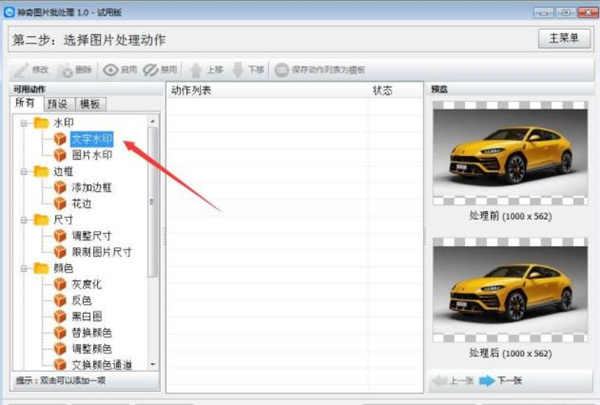This screenshot has height=405, width=600.
Task: Click the action tree scrollbar down arrow
Action: click(x=153, y=364)
